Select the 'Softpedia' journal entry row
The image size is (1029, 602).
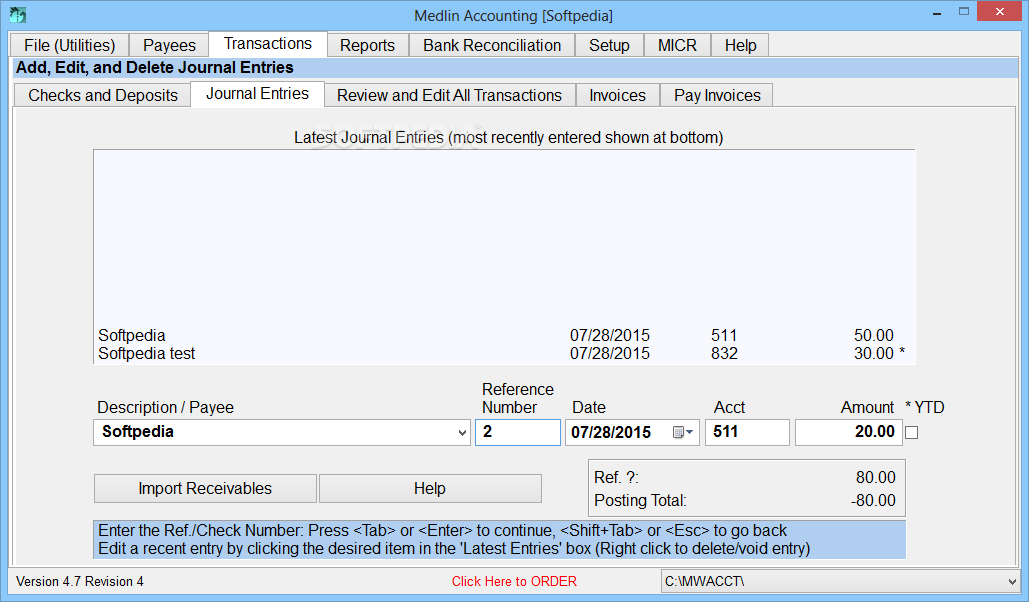pos(504,335)
